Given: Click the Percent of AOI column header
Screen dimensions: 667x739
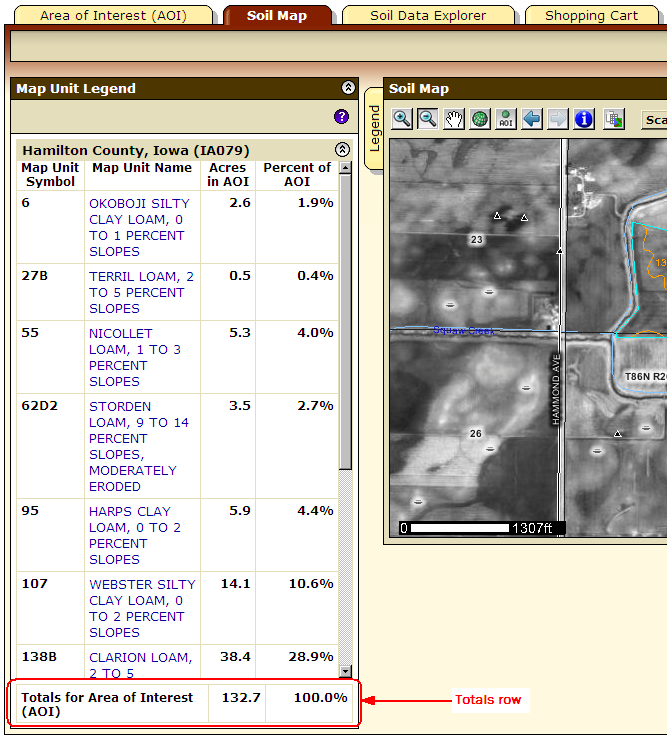Looking at the screenshot, I should [297, 174].
